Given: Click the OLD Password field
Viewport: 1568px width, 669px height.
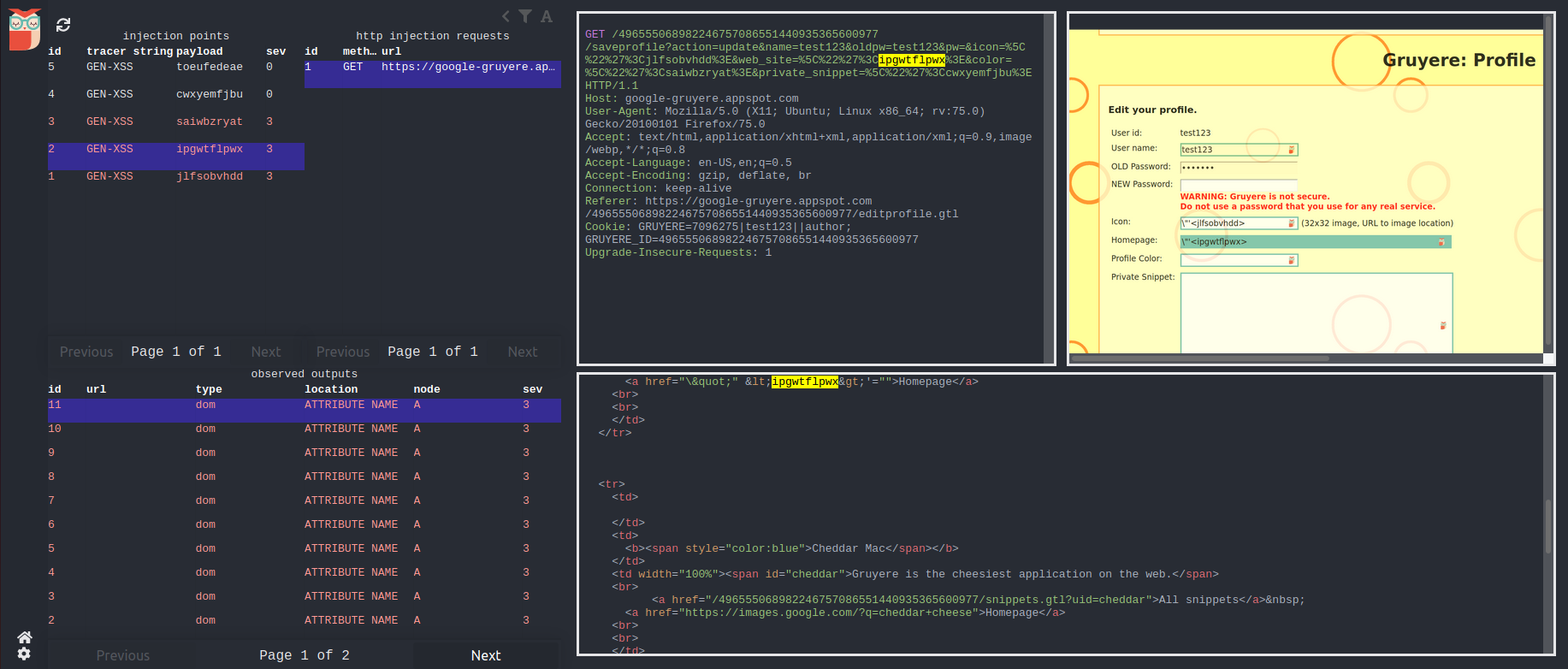Looking at the screenshot, I should 1239,168.
